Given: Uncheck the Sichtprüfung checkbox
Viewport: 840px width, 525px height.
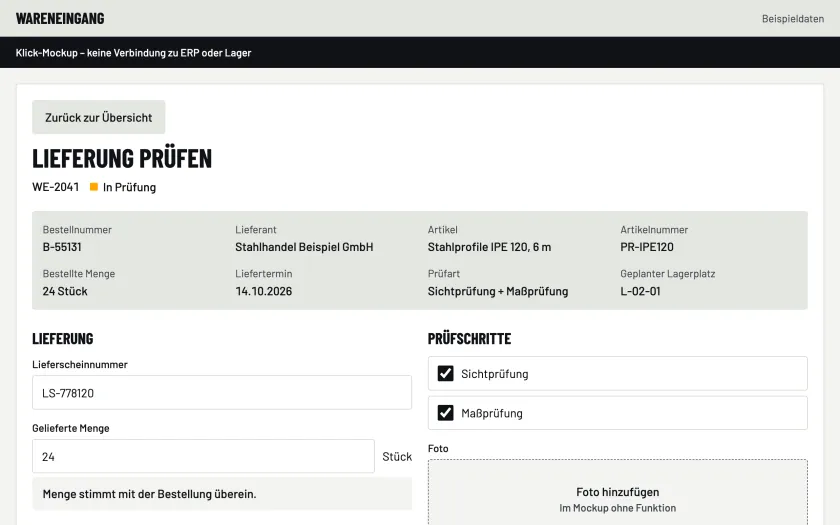Looking at the screenshot, I should [445, 373].
